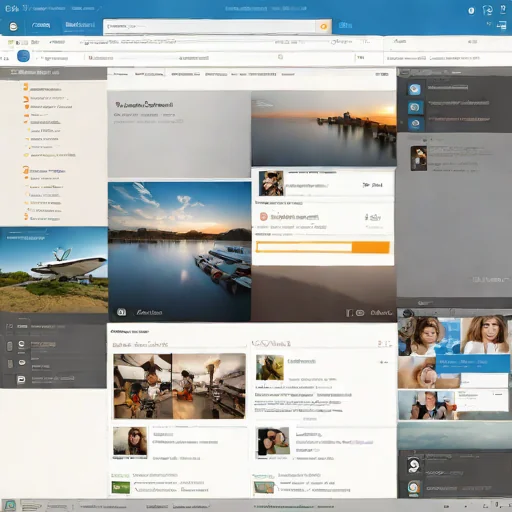
Task: Select the blue rounded square icon below the header
Action: pyautogui.click(x=23, y=56)
